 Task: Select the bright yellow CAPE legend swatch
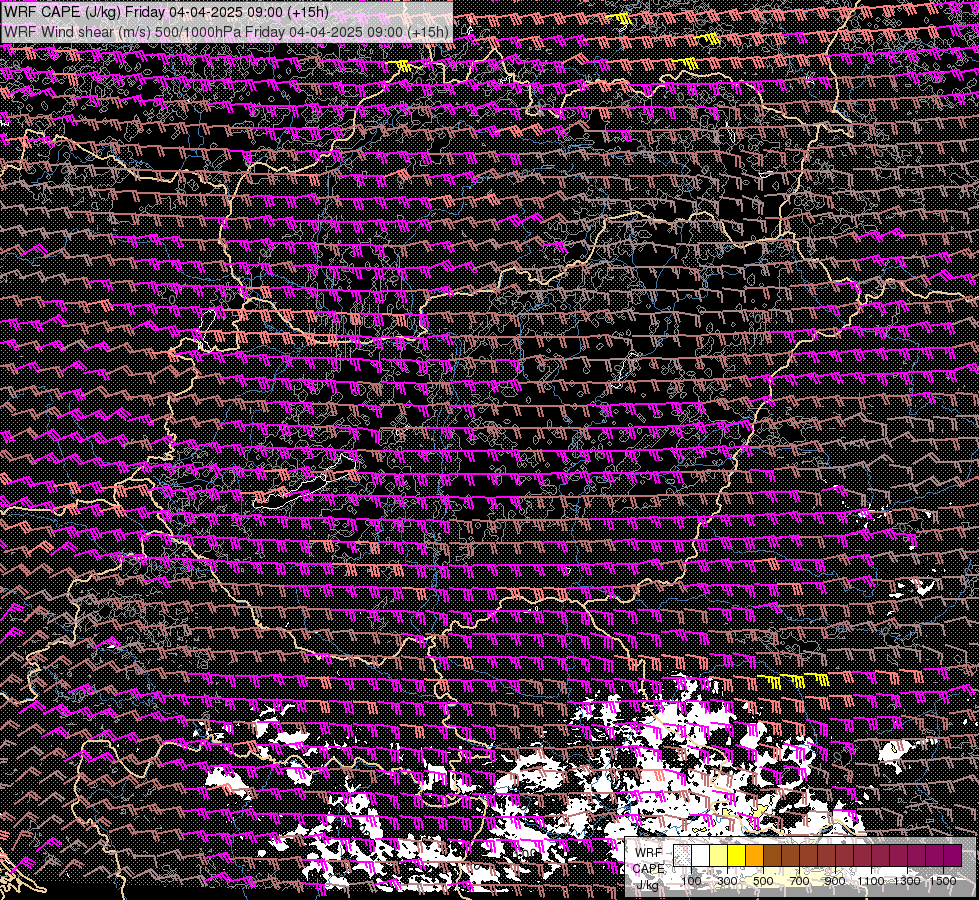click(x=737, y=855)
